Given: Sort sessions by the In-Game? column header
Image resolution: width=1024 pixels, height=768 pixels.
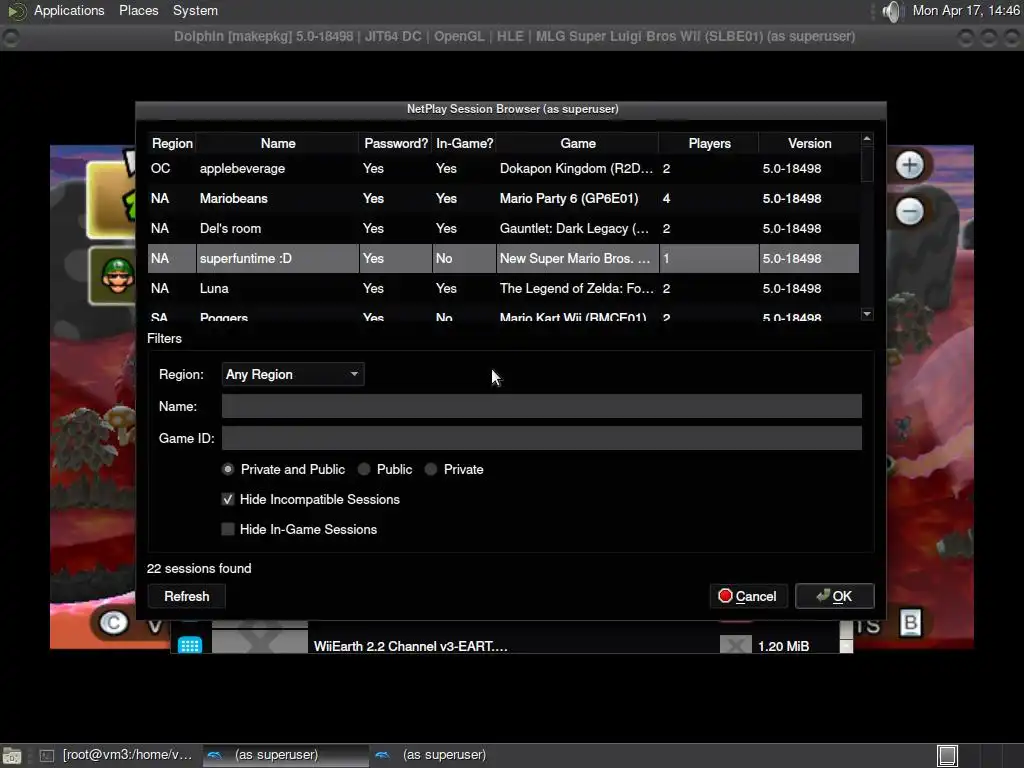Looking at the screenshot, I should [x=464, y=143].
